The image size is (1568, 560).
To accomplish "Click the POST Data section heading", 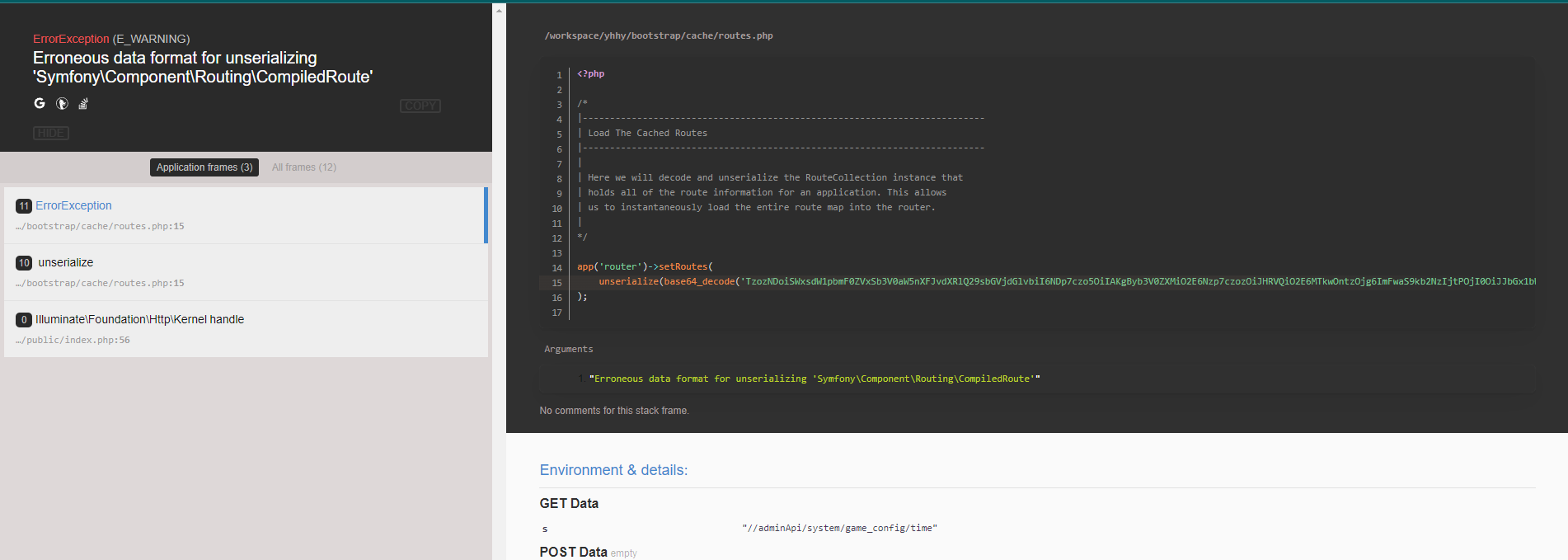I will pyautogui.click(x=573, y=552).
